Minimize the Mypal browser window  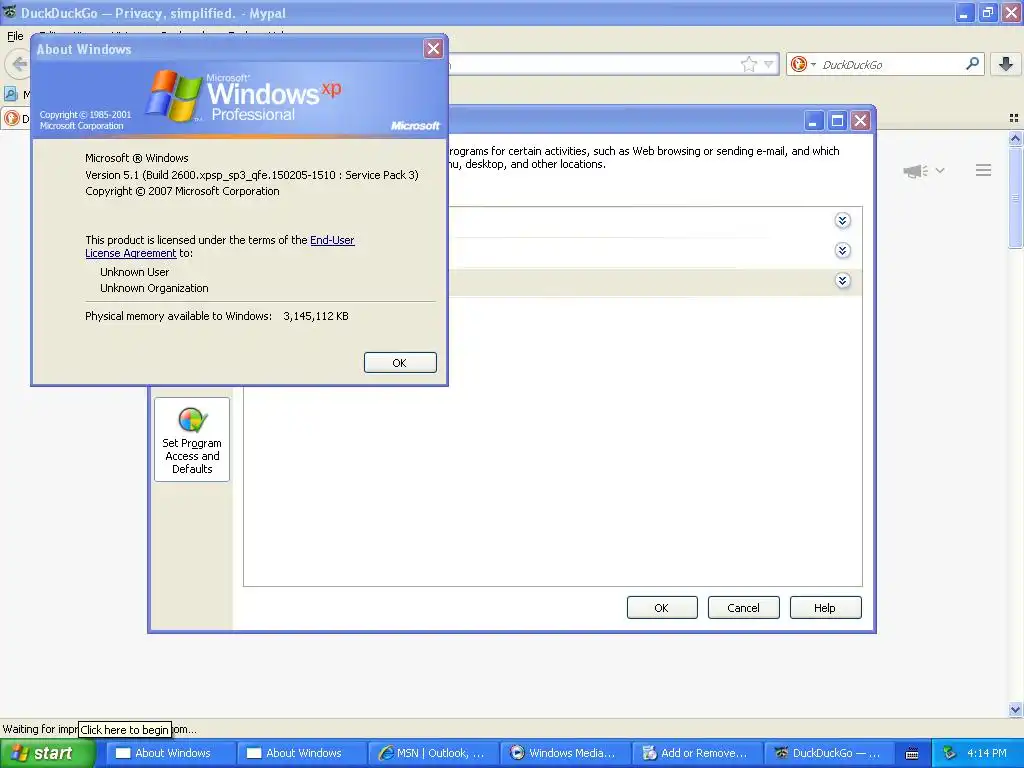tap(965, 12)
